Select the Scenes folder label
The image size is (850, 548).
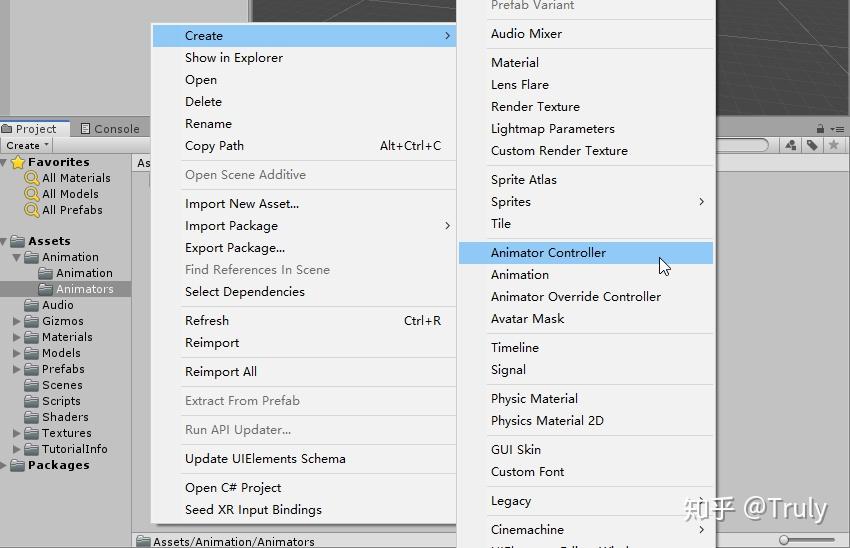[x=62, y=385]
